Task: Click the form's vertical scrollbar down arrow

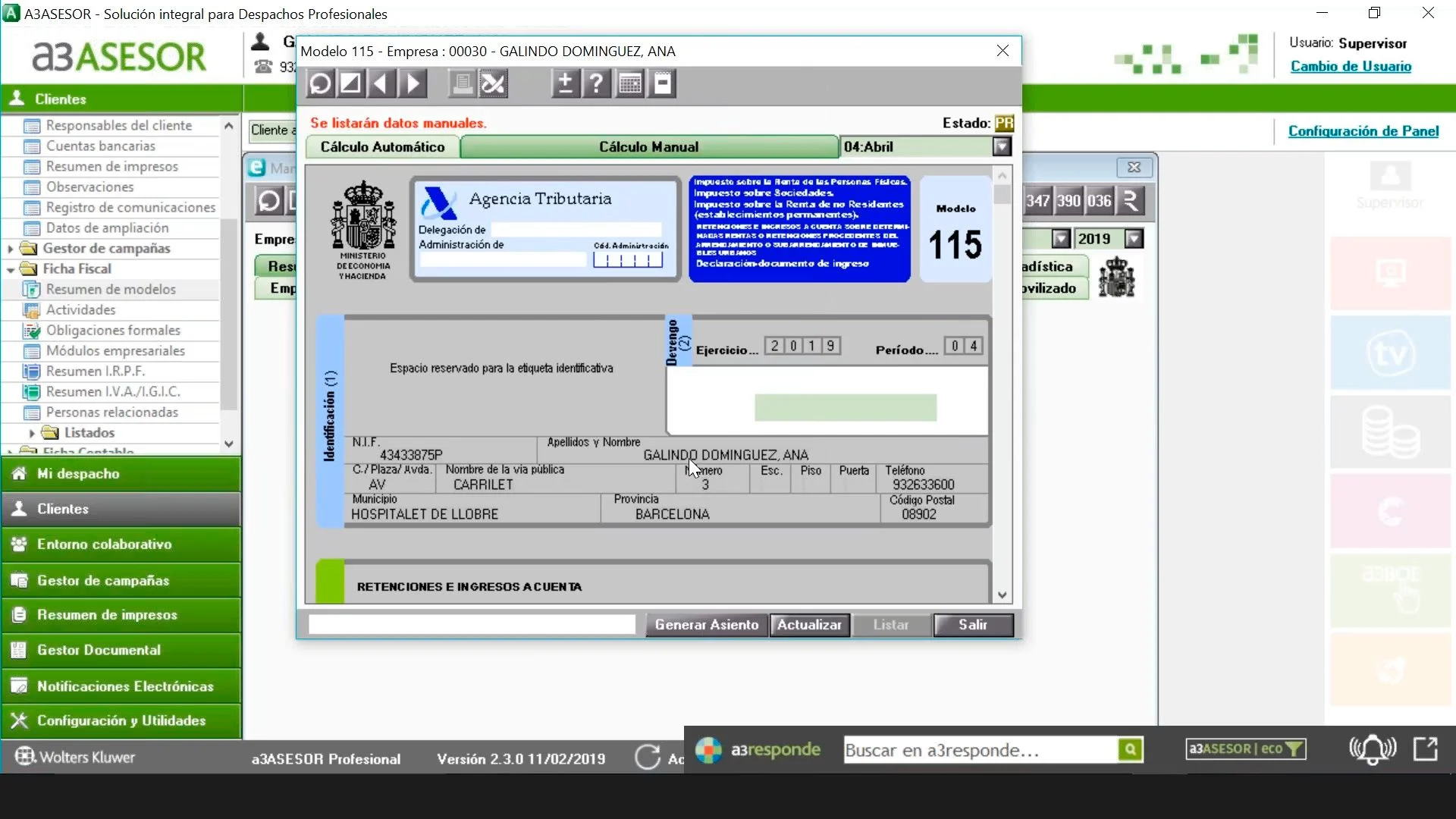Action: (1003, 595)
